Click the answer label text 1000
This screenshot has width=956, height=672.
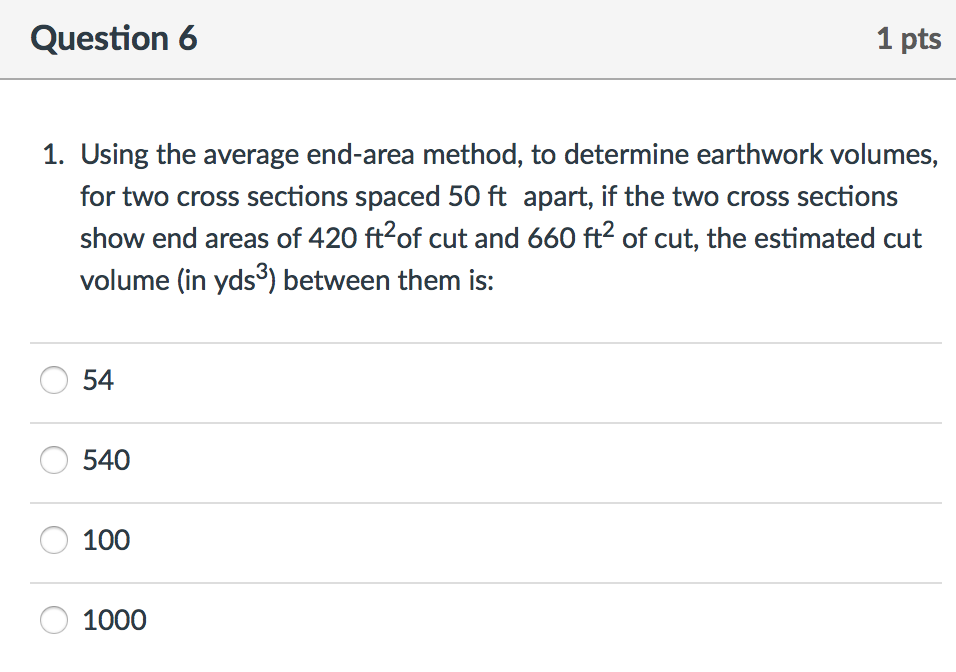point(115,620)
